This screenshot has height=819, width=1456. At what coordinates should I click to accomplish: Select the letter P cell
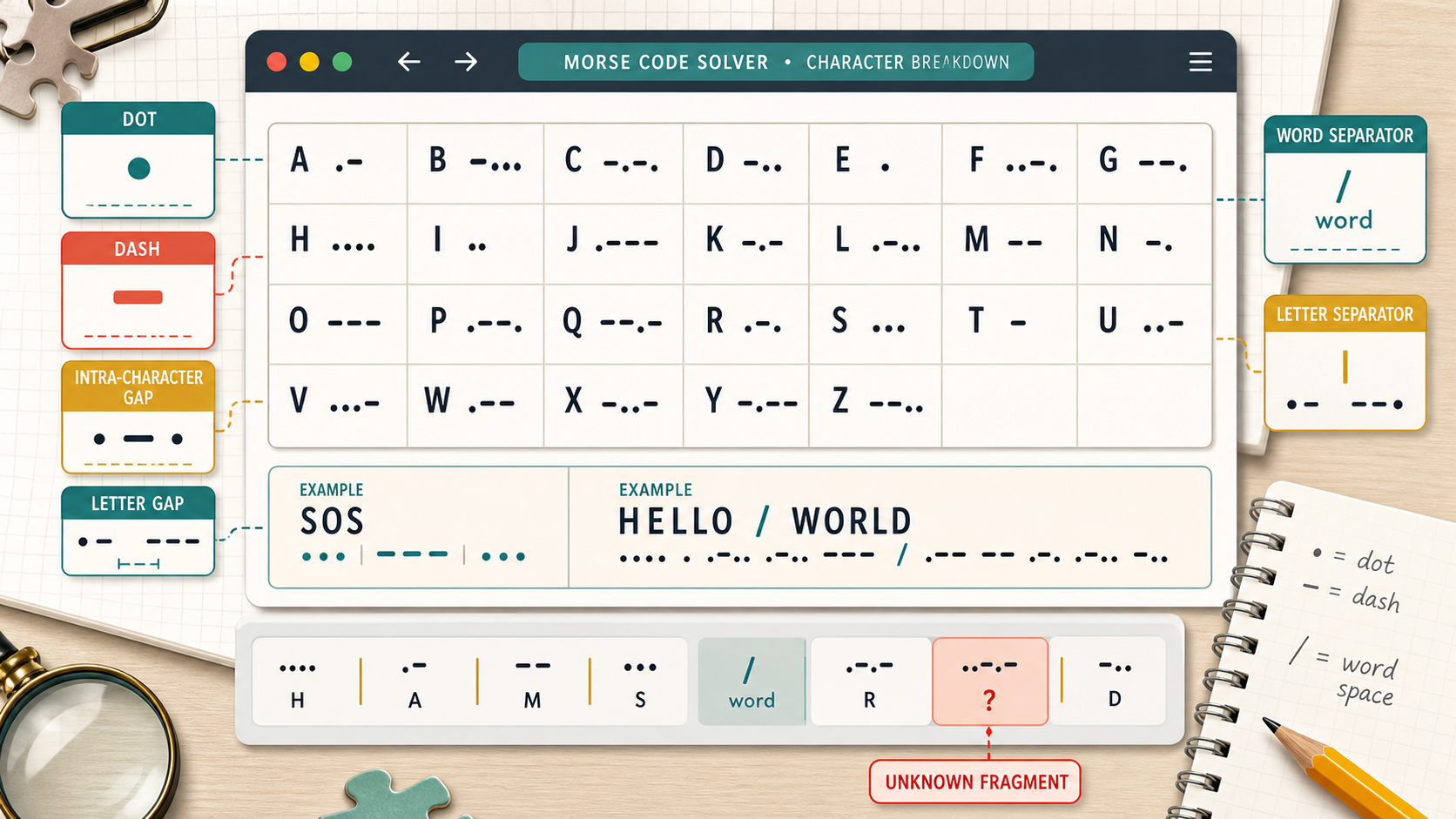pyautogui.click(x=475, y=324)
